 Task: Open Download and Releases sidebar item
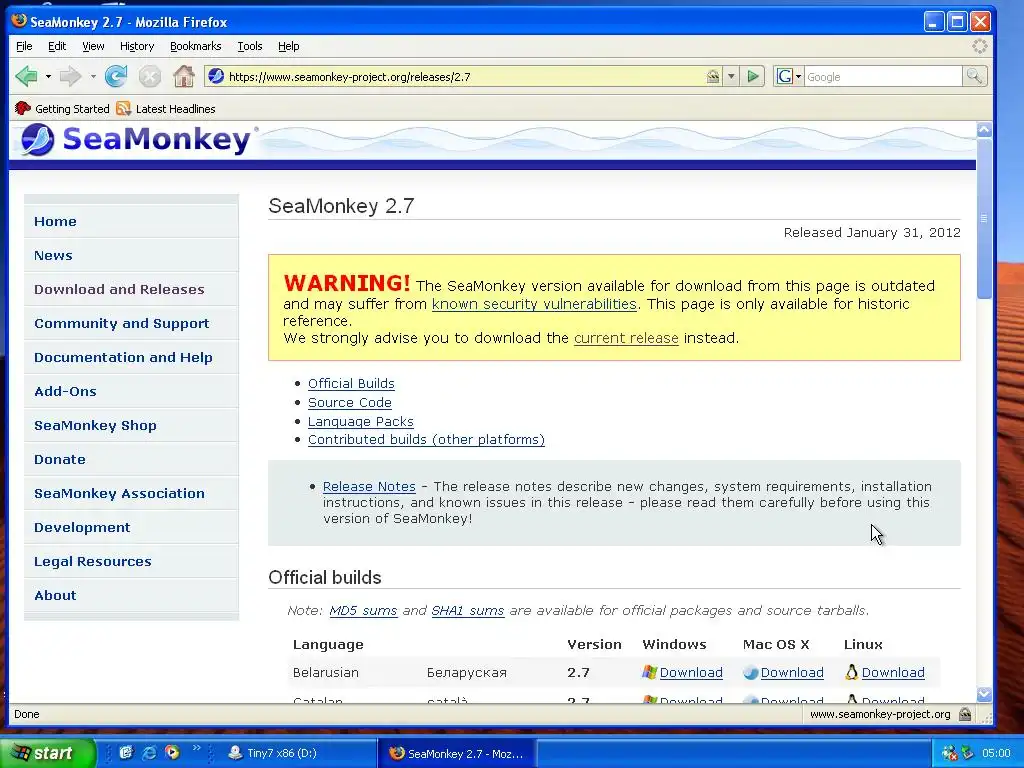[x=131, y=289]
